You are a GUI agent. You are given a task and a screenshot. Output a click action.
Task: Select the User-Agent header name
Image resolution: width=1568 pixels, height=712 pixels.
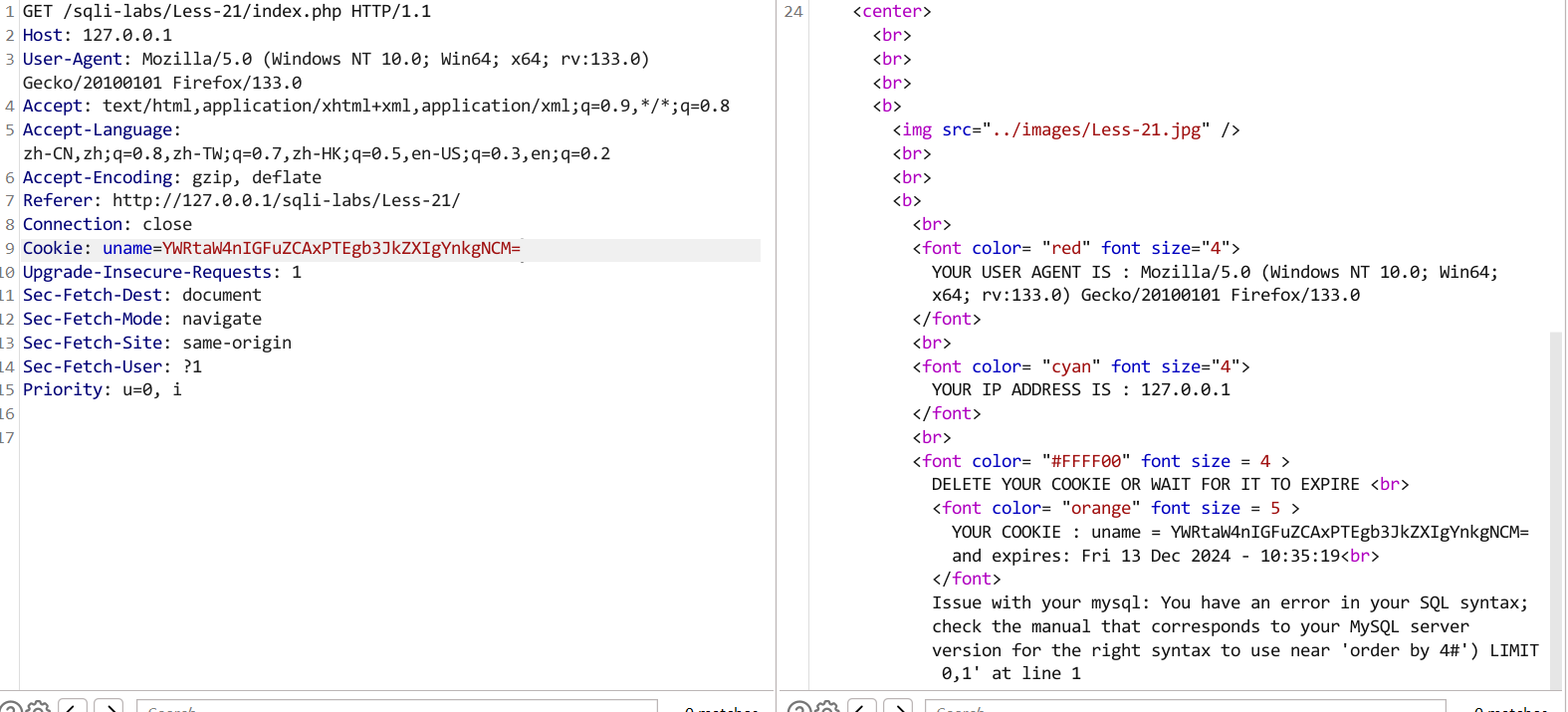(x=72, y=59)
